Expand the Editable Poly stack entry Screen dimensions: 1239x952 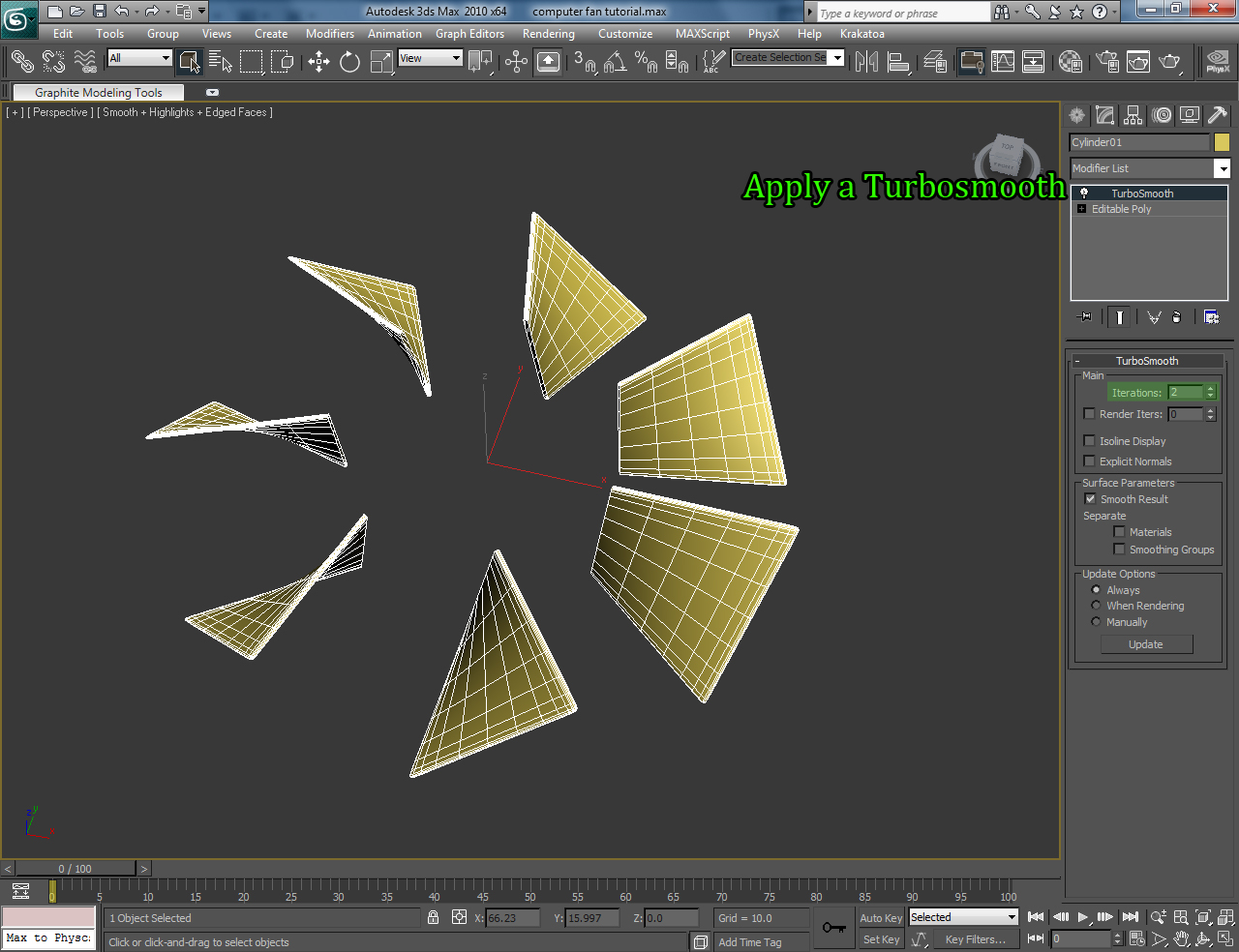click(x=1081, y=209)
